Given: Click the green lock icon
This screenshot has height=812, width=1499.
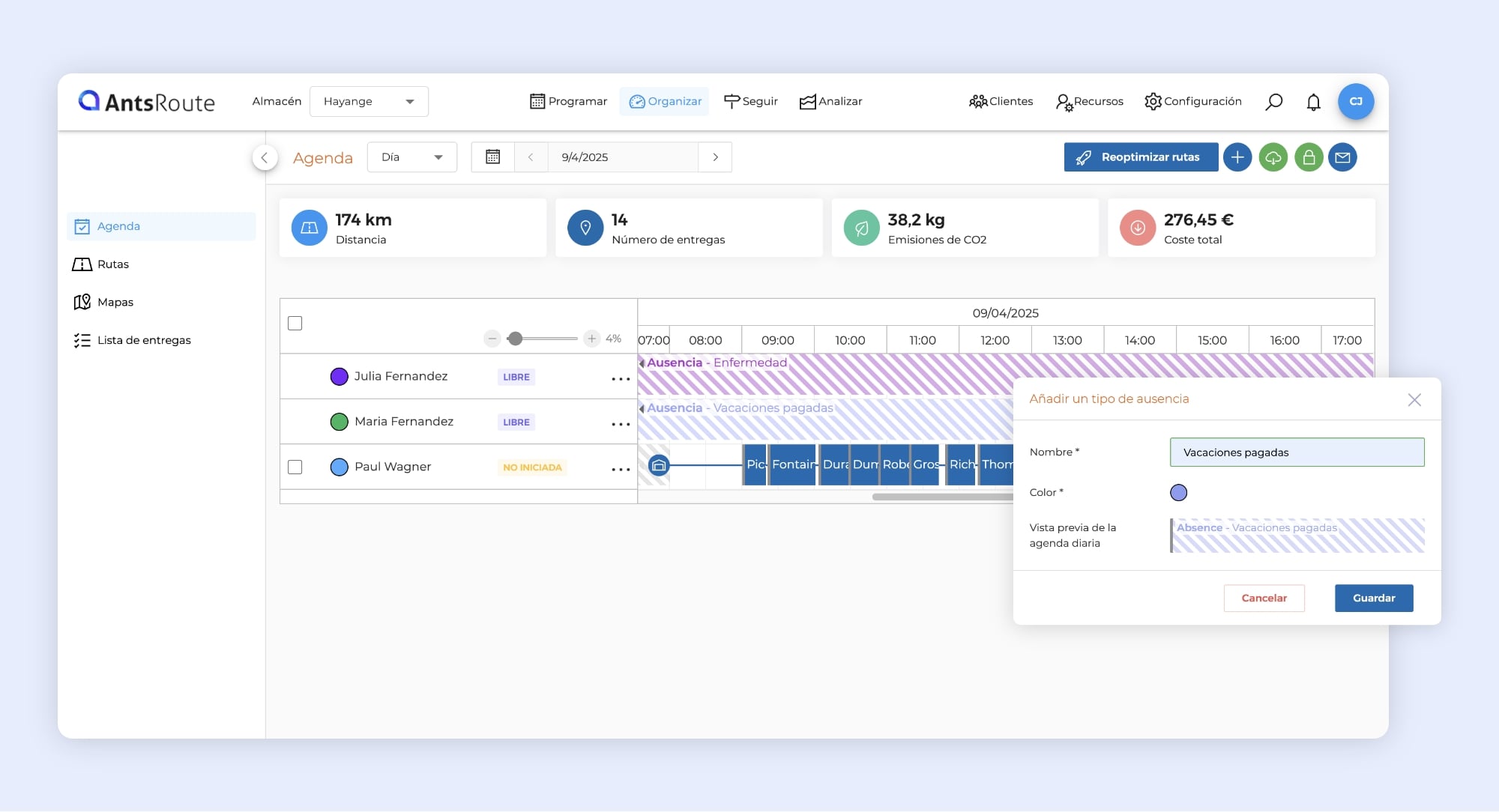Looking at the screenshot, I should pyautogui.click(x=1308, y=157).
